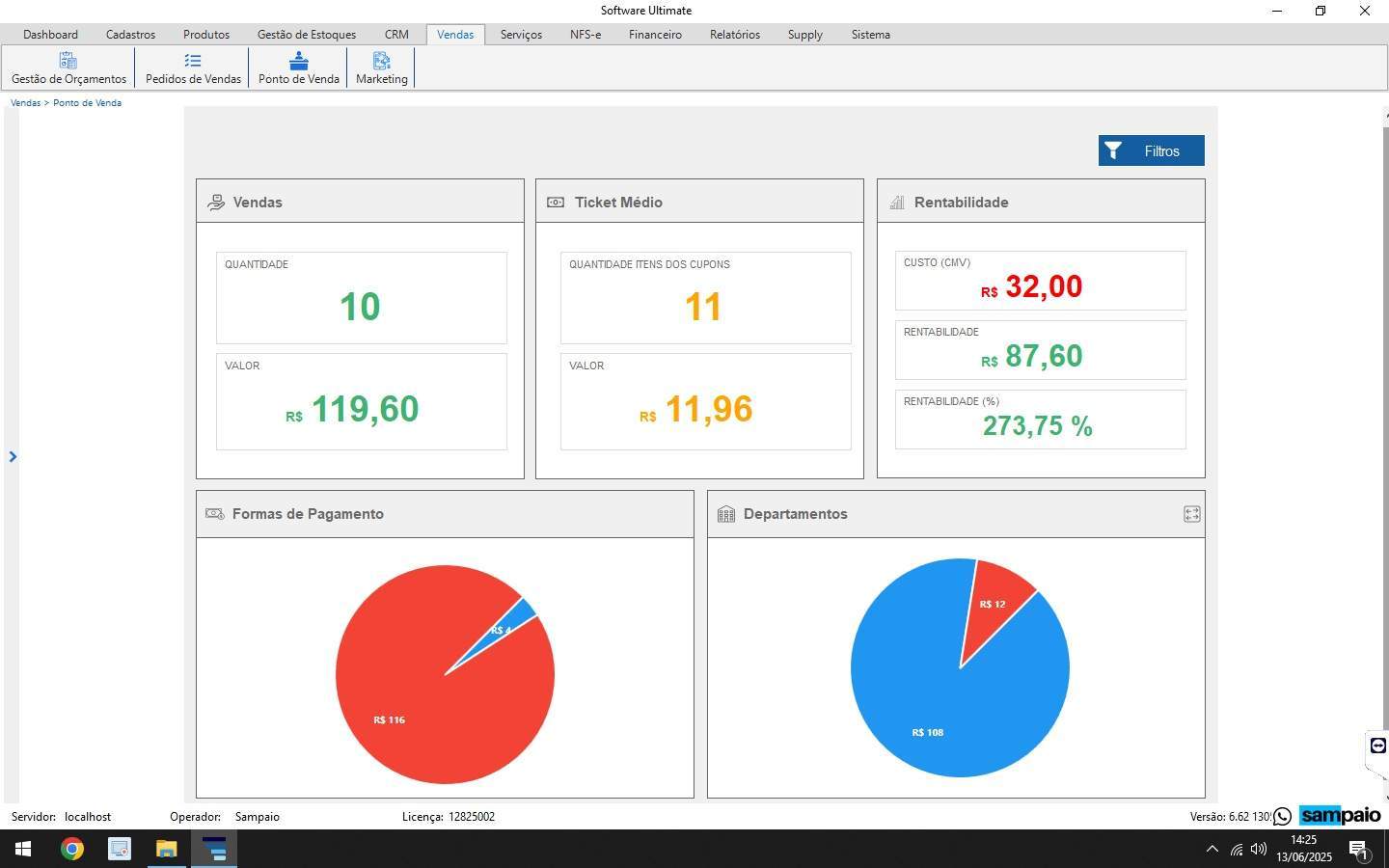Click the Vendas panel hand-coins icon
This screenshot has width=1389, height=868.
(x=216, y=203)
